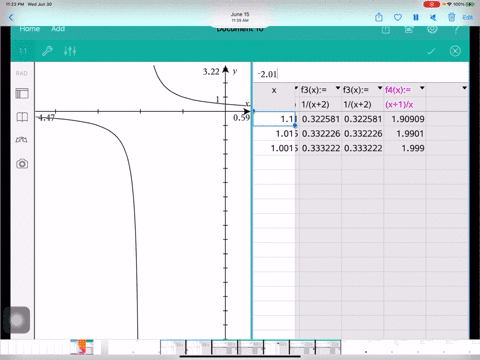Select second column cell 0.333222

click(x=363, y=148)
